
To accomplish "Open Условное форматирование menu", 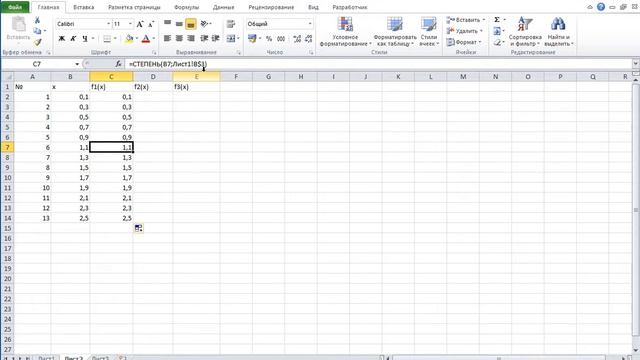I will pyautogui.click(x=345, y=32).
